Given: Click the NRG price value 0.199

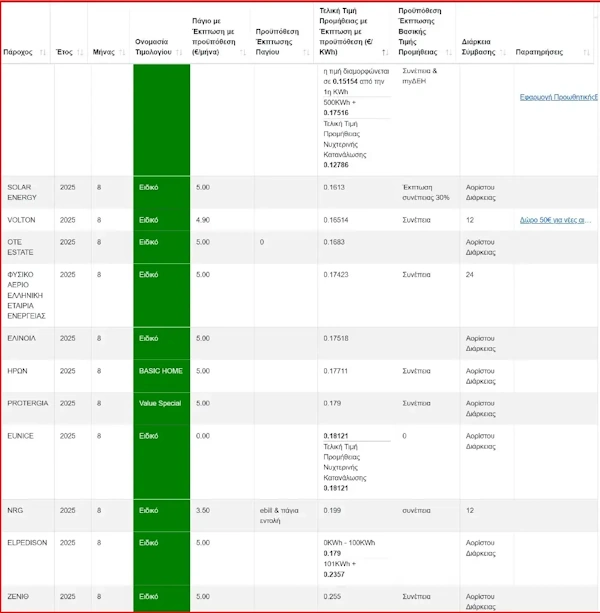Looking at the screenshot, I should (332, 510).
